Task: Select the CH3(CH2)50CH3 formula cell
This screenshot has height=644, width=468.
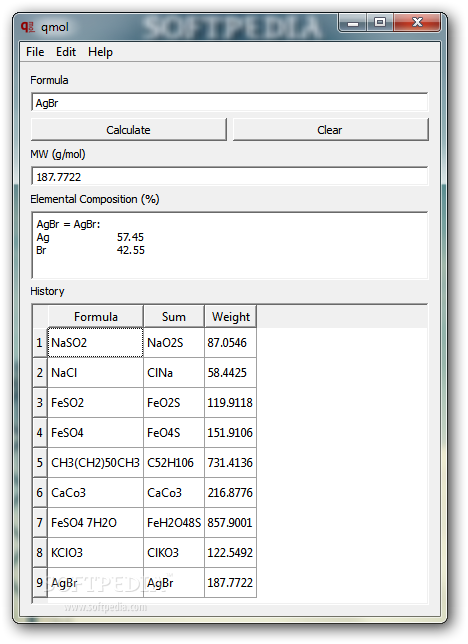Action: pos(95,462)
